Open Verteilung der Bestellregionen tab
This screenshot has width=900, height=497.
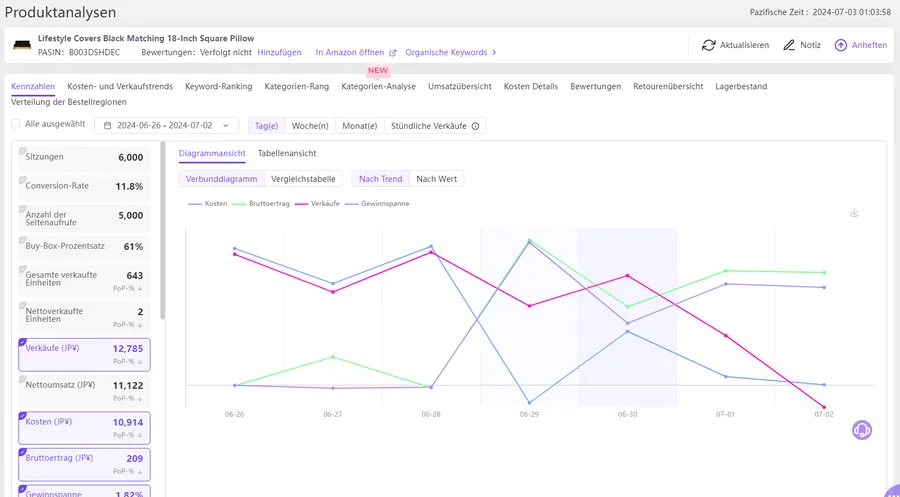pyautogui.click(x=69, y=102)
